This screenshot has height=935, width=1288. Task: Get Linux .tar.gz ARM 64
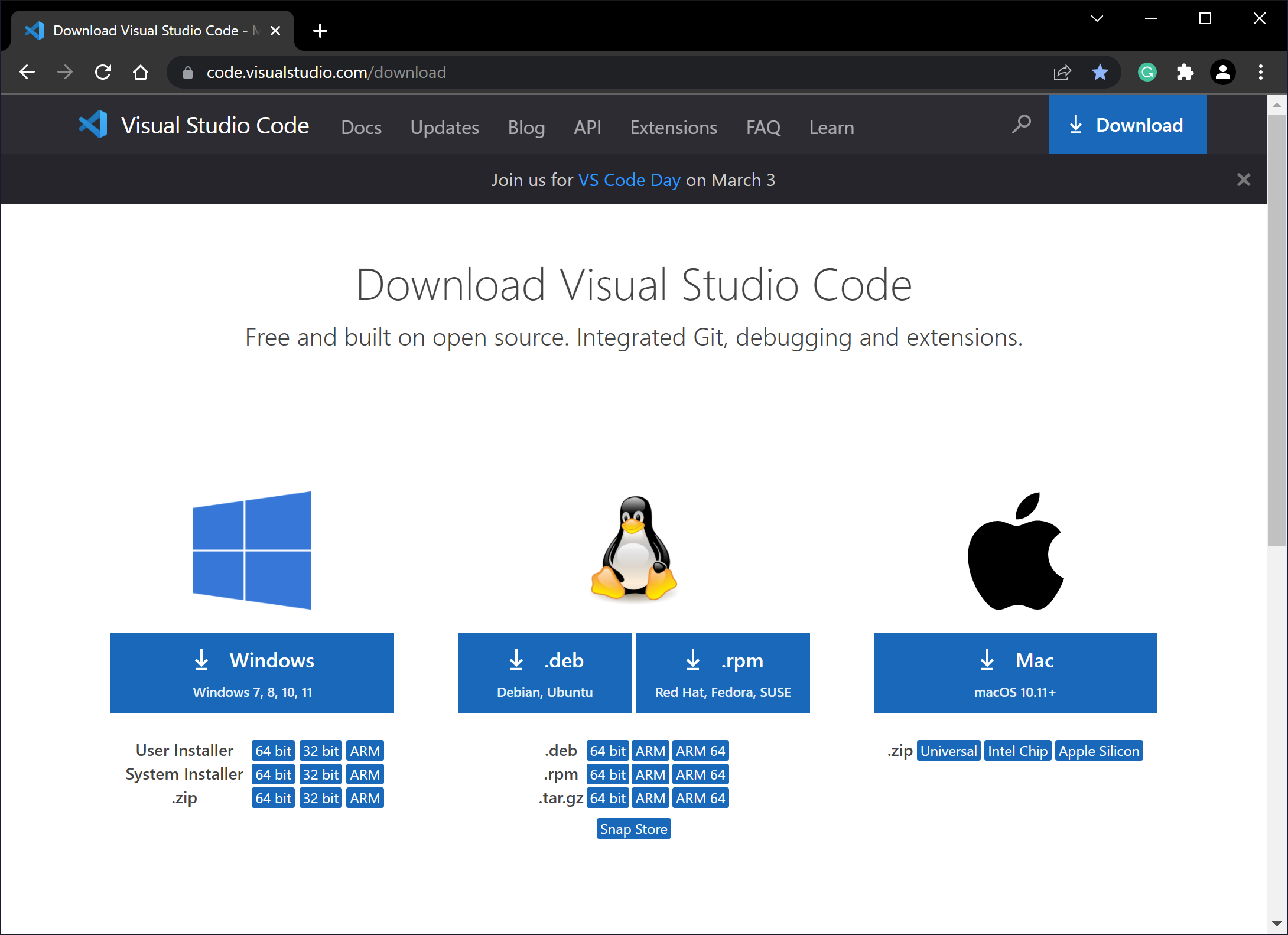(701, 798)
